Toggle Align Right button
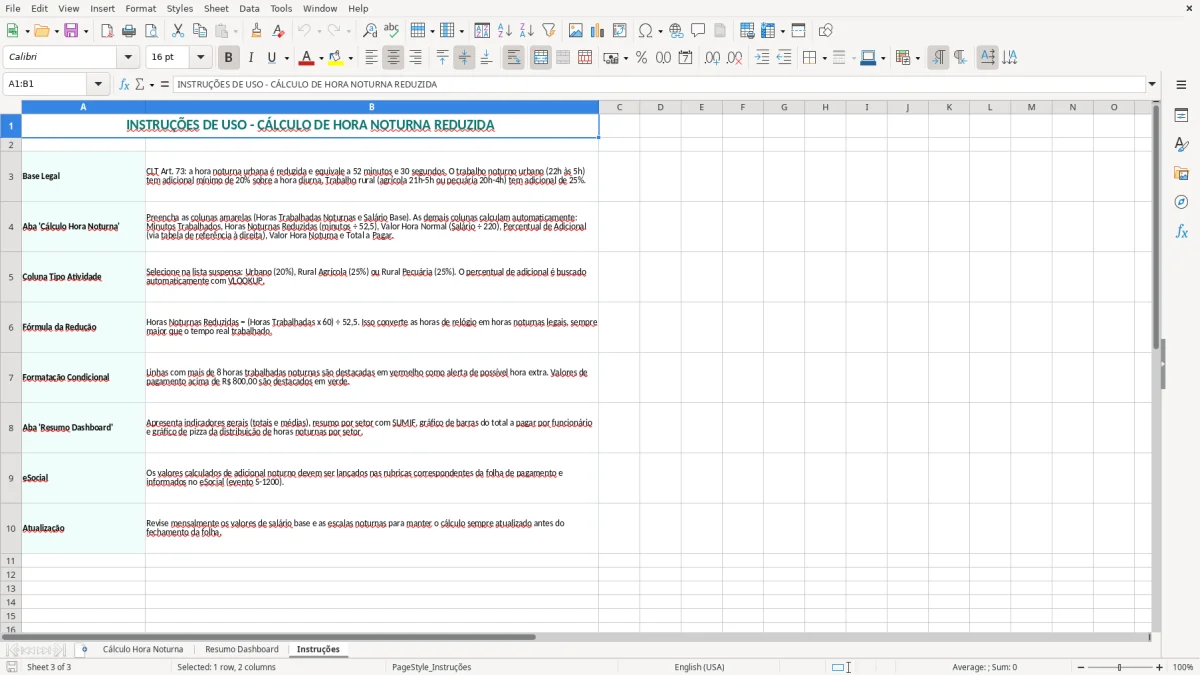The width and height of the screenshot is (1200, 675). pyautogui.click(x=415, y=58)
